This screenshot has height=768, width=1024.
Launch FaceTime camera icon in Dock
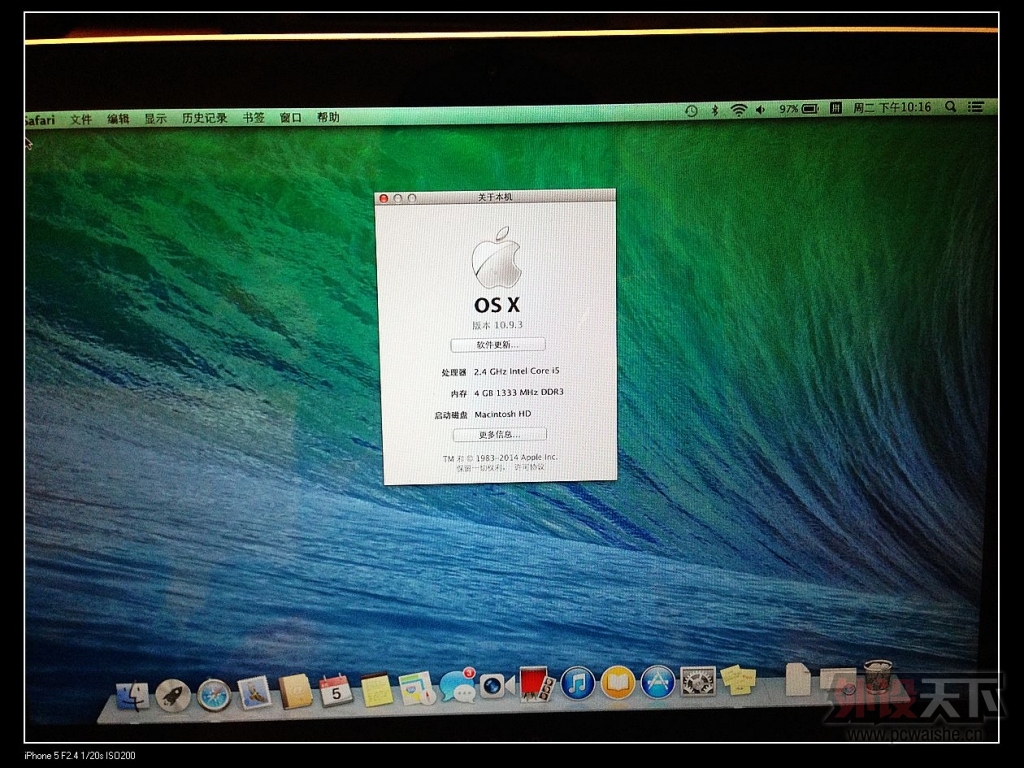click(496, 686)
